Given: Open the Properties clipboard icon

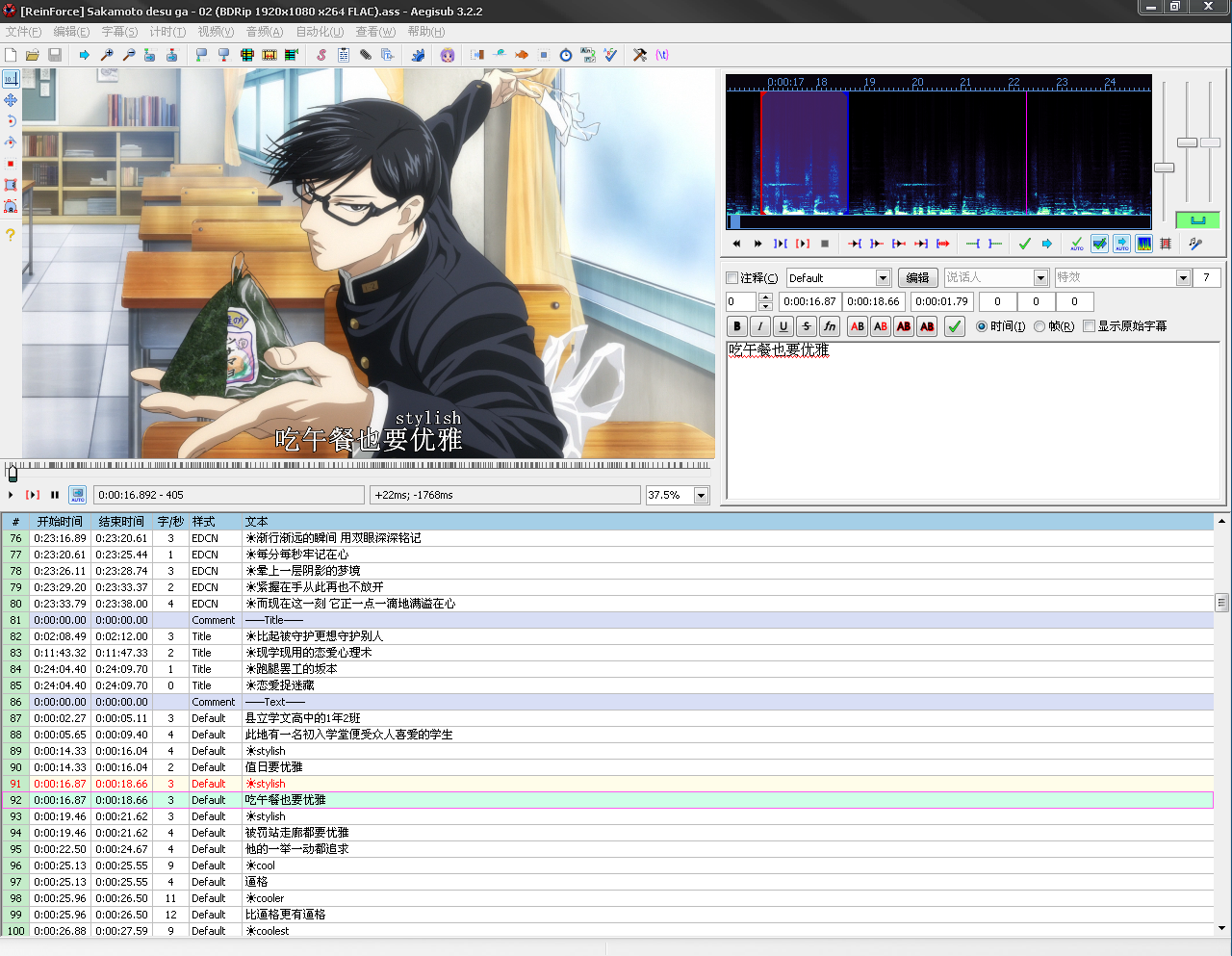Looking at the screenshot, I should [x=344, y=55].
